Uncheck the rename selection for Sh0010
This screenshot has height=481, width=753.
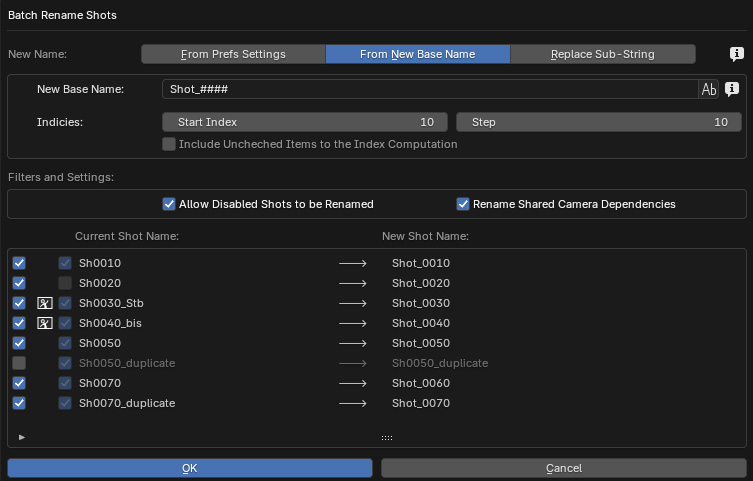[19, 263]
